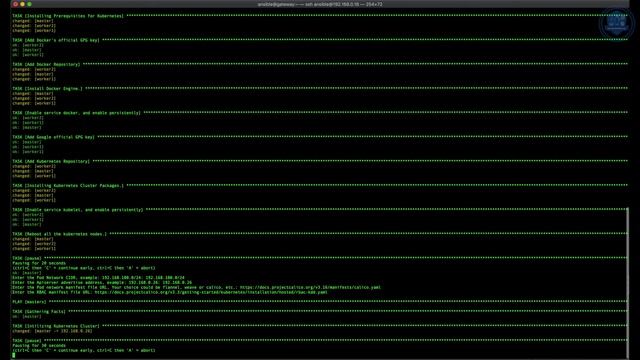Screen dimensions: 640x360
Task: Close the terminal window with red button
Action: pos(15,4)
